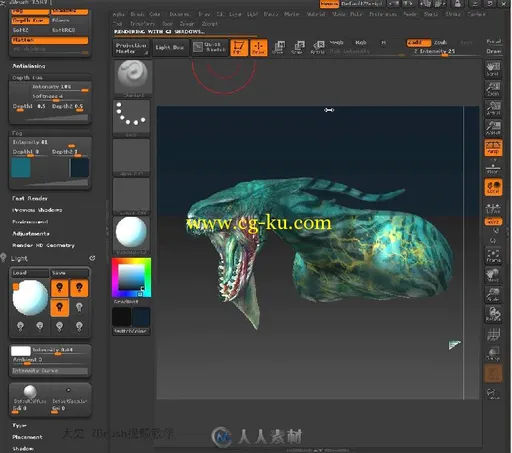Image resolution: width=512 pixels, height=453 pixels.
Task: Click the Light palette Save button
Action: click(x=70, y=273)
